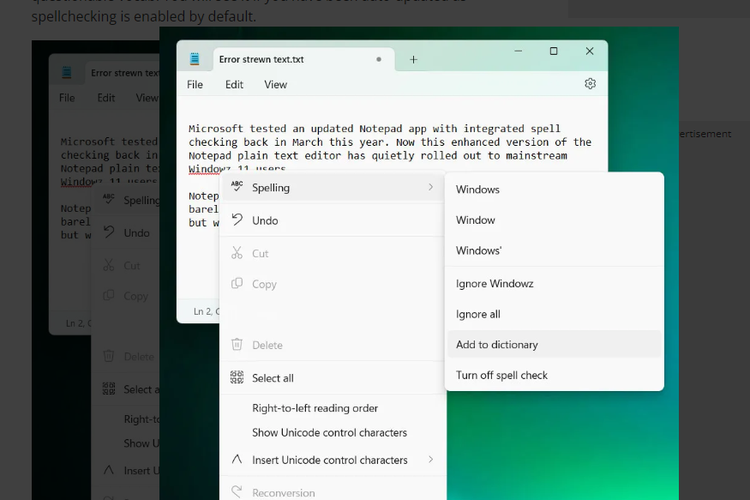This screenshot has height=500, width=750.
Task: Toggle Right-to-left reading order
Action: [315, 408]
